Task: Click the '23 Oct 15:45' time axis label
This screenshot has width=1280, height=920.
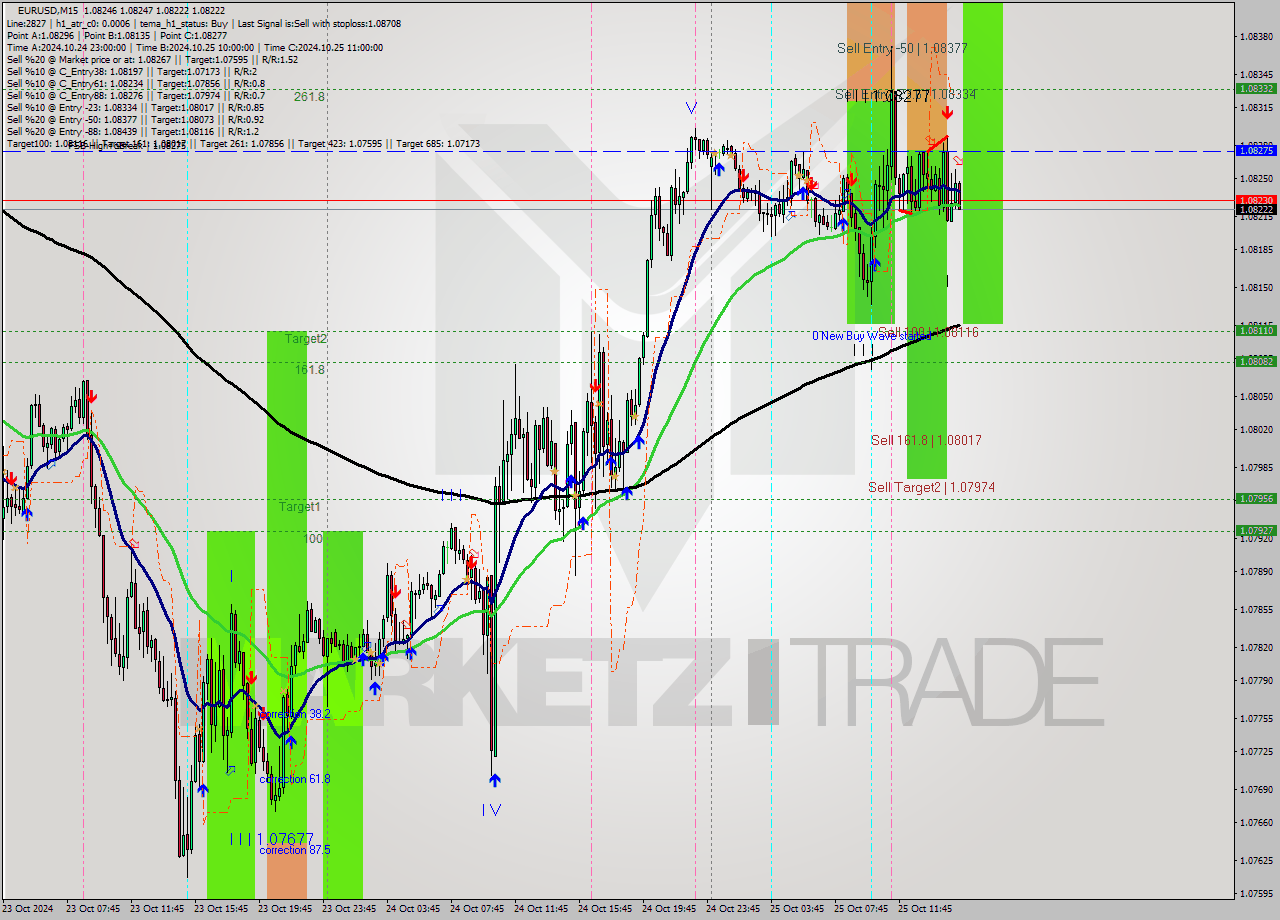Action: 221,909
